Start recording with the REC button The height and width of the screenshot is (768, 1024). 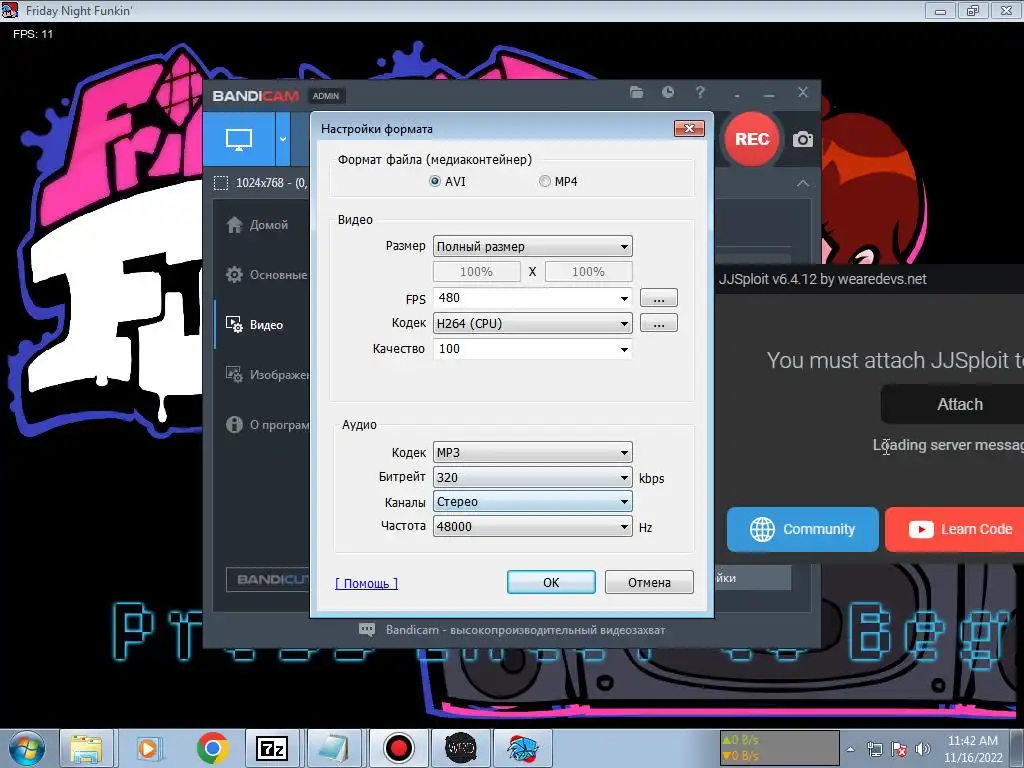(752, 139)
